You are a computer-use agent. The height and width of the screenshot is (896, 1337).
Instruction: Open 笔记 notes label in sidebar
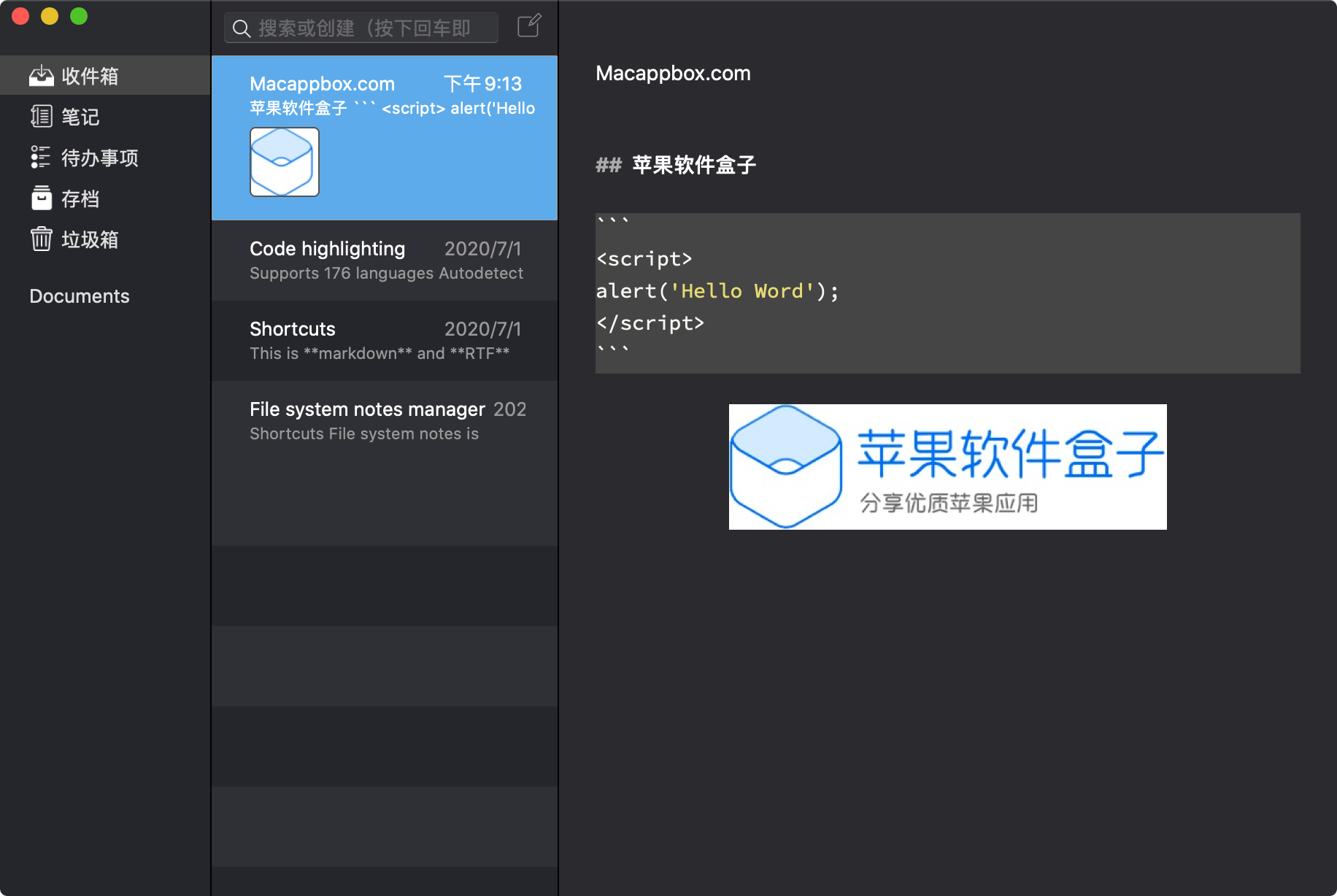[x=80, y=117]
